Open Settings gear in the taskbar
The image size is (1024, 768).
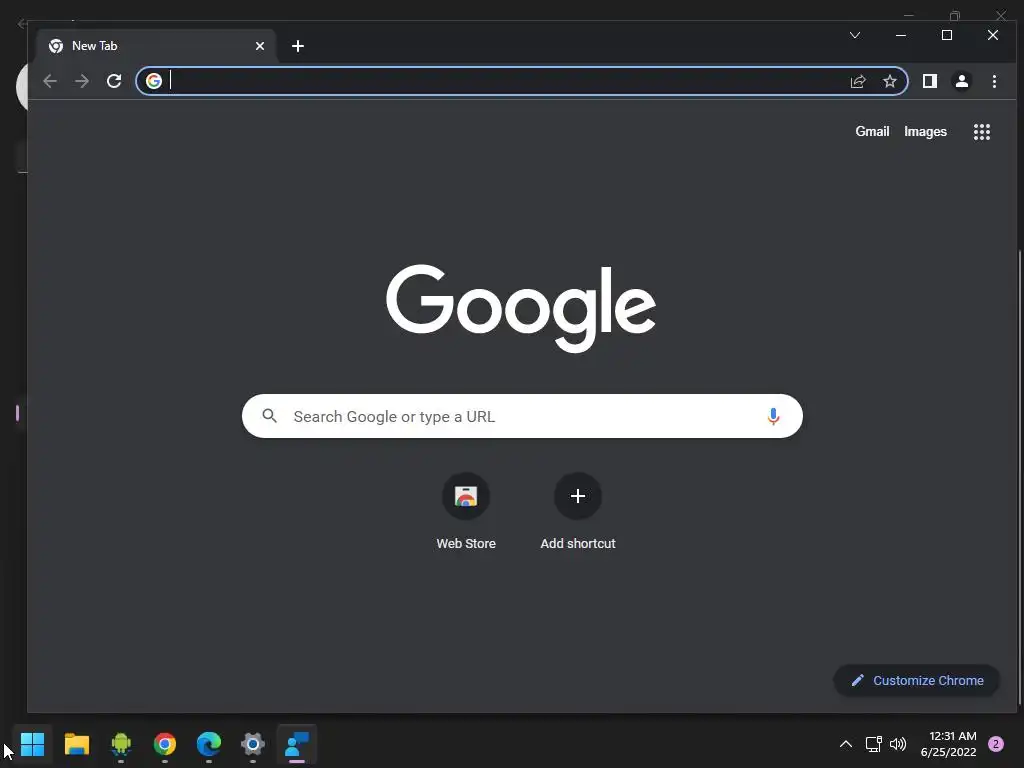253,744
